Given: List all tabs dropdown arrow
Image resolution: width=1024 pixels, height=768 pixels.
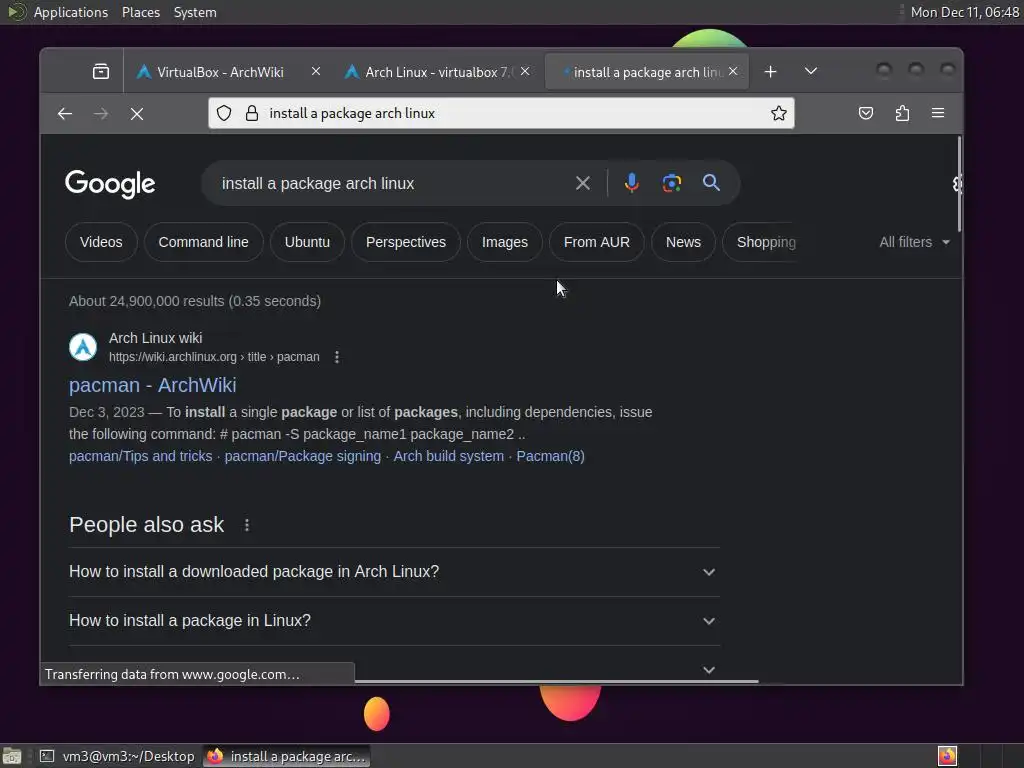Looking at the screenshot, I should 810,71.
